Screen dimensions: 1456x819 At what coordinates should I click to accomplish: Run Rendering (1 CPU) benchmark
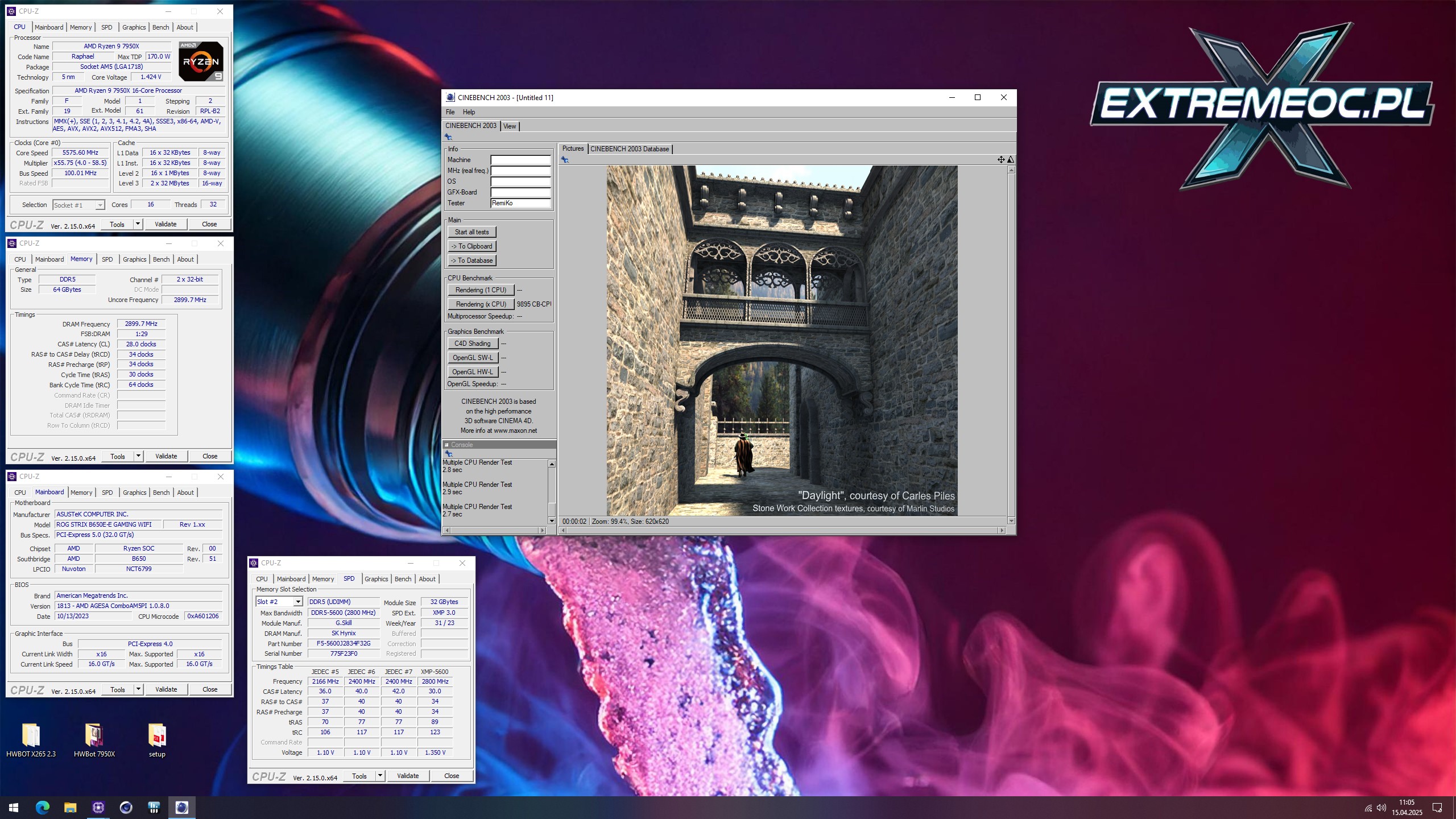[481, 290]
